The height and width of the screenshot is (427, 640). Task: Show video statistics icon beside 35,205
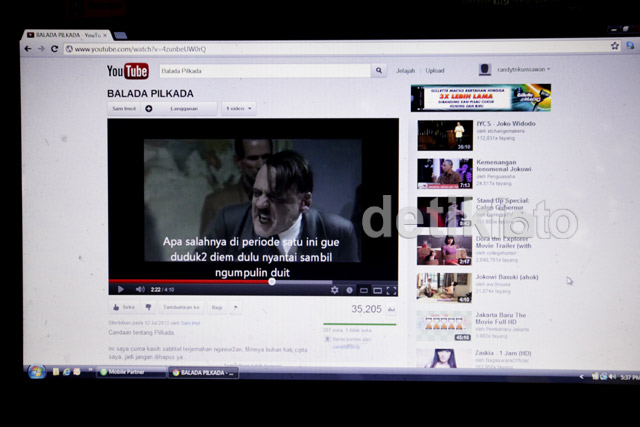click(x=391, y=309)
